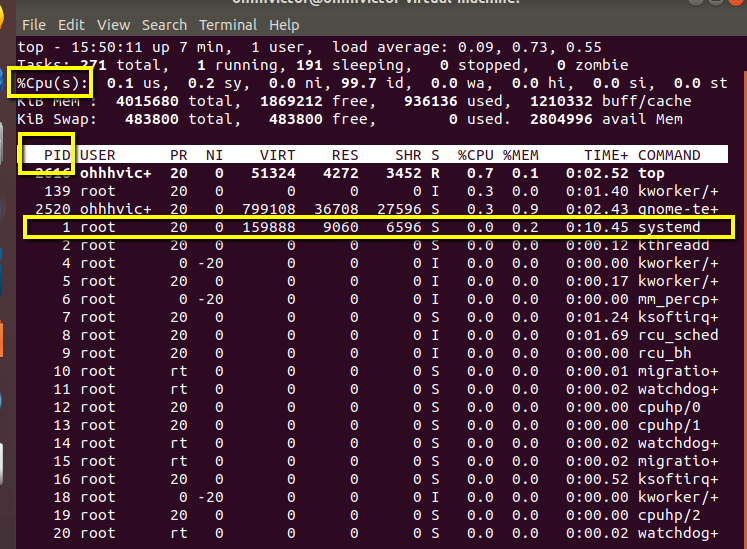The width and height of the screenshot is (747, 549).
Task: Click the %Cpu(s) label in summary
Action: (x=52, y=83)
